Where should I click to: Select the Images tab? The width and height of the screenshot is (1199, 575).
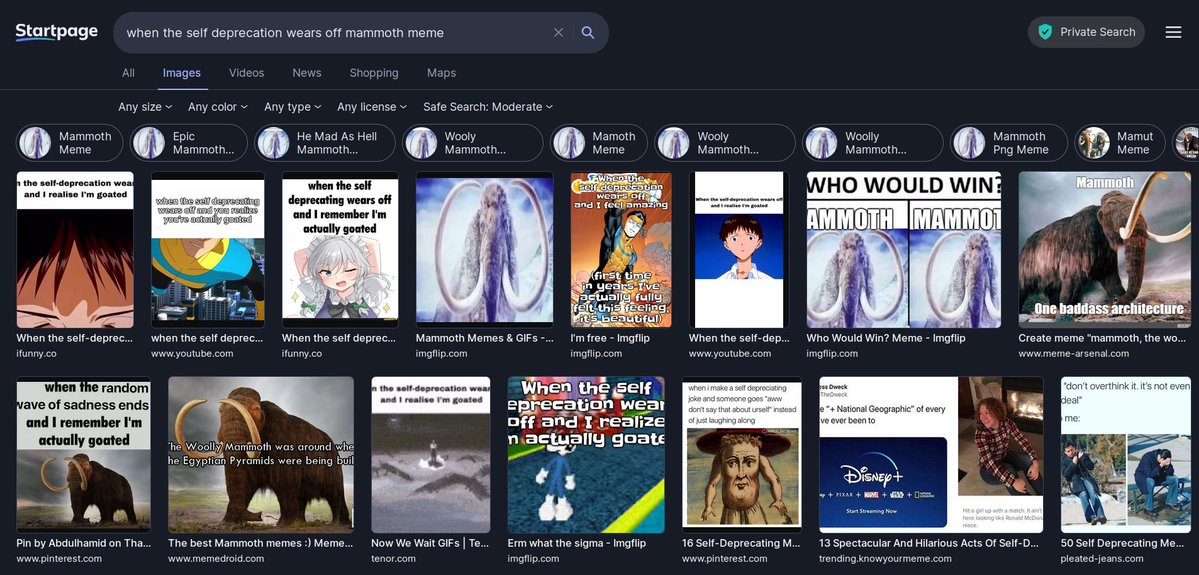tap(181, 73)
